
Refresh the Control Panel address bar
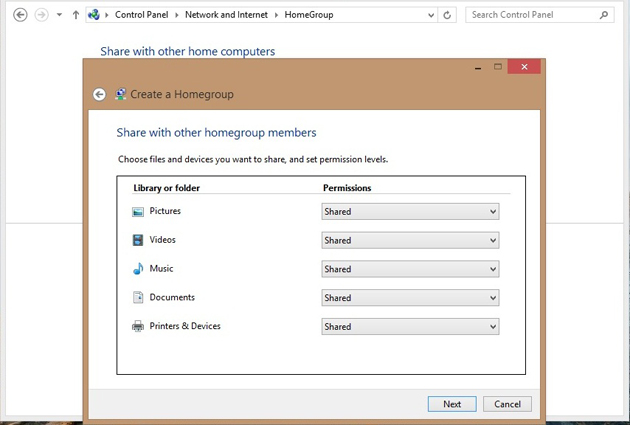[447, 15]
